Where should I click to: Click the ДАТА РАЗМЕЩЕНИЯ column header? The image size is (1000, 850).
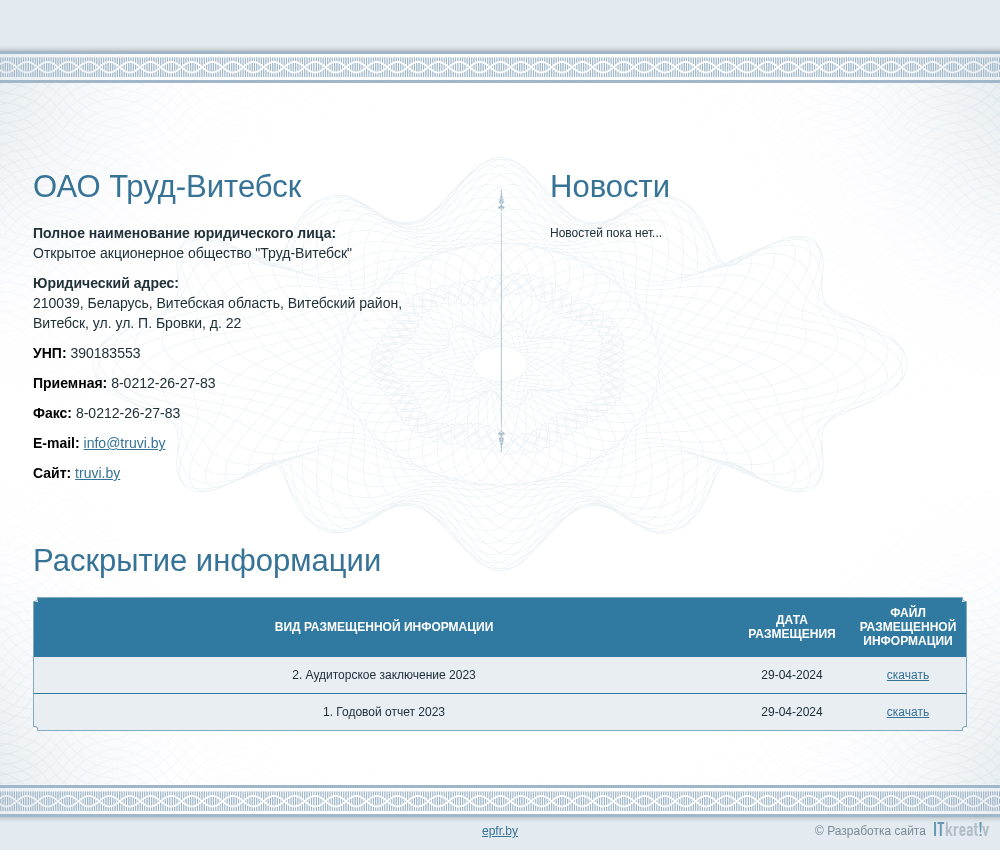pos(791,627)
